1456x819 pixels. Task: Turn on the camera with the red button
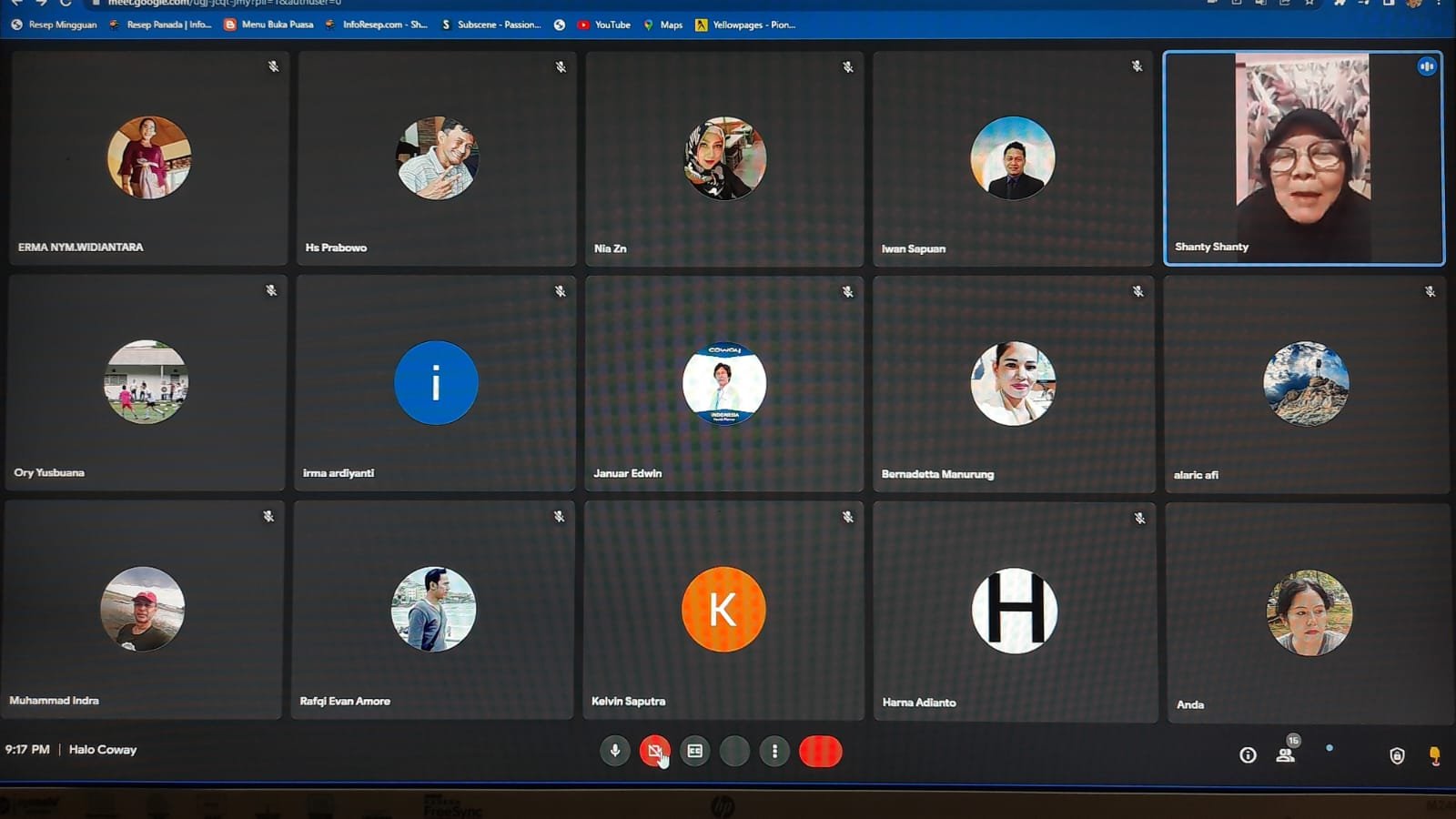tap(654, 752)
